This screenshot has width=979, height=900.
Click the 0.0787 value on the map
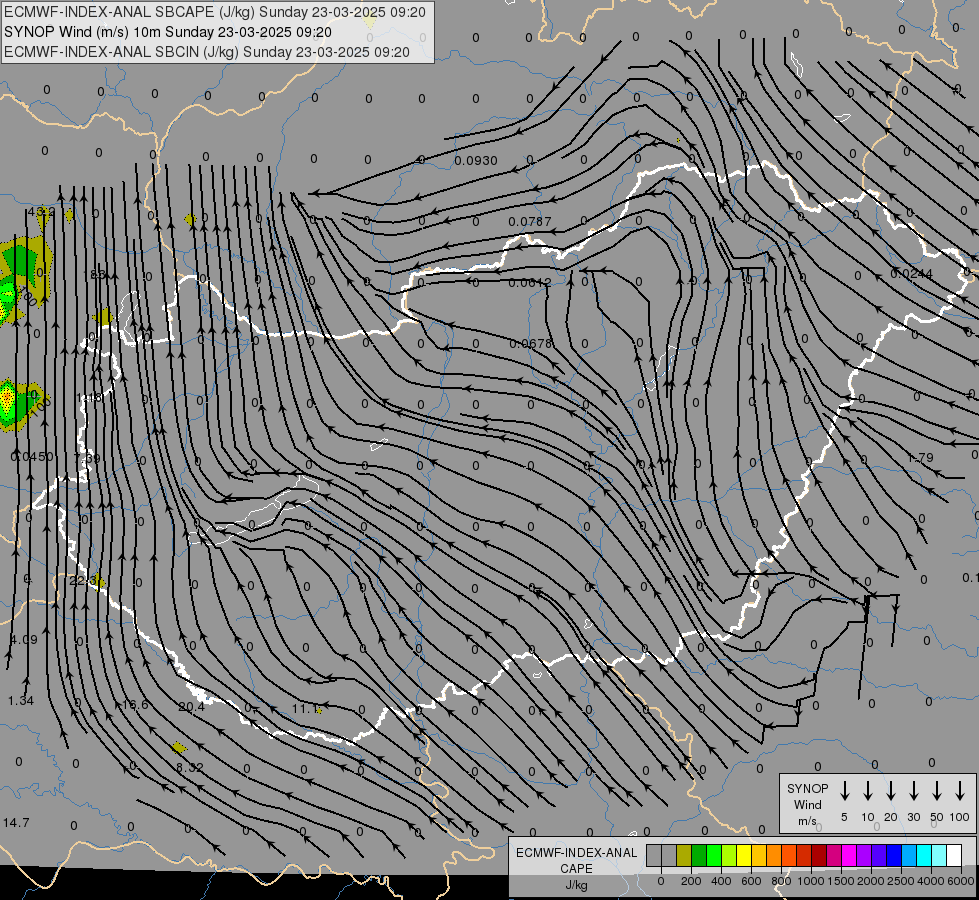click(529, 221)
